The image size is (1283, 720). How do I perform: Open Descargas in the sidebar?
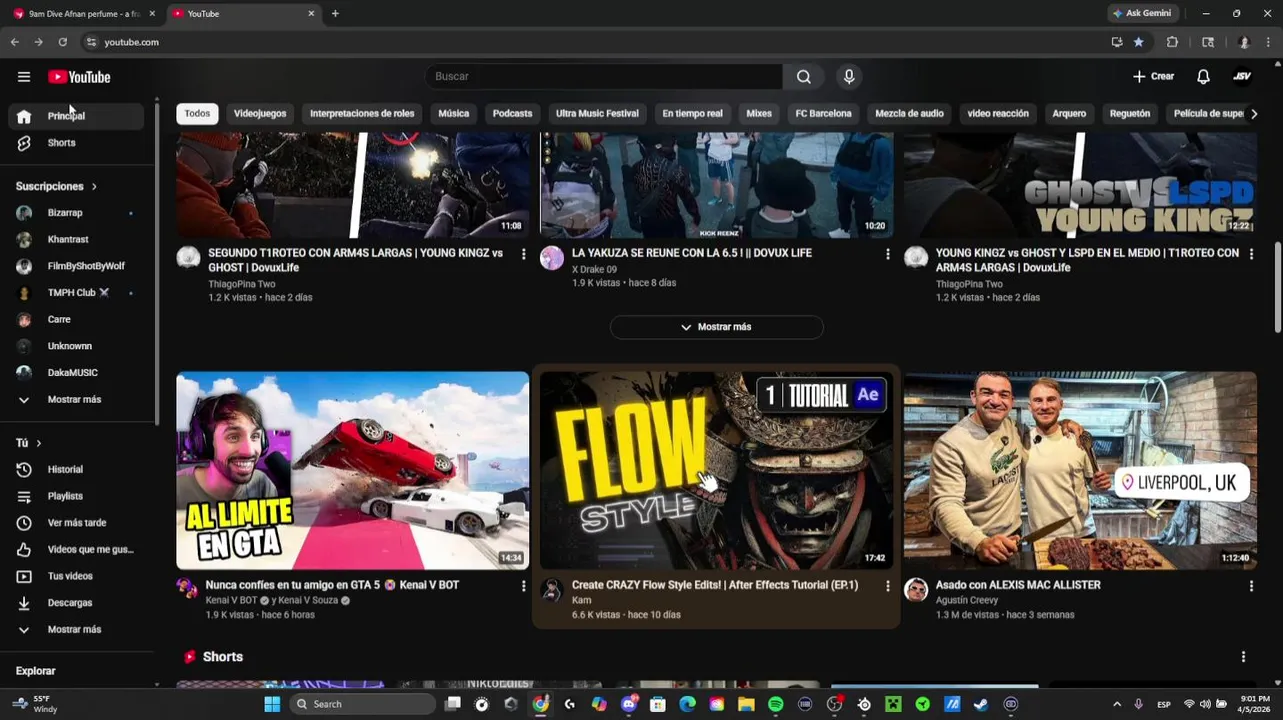click(76, 603)
